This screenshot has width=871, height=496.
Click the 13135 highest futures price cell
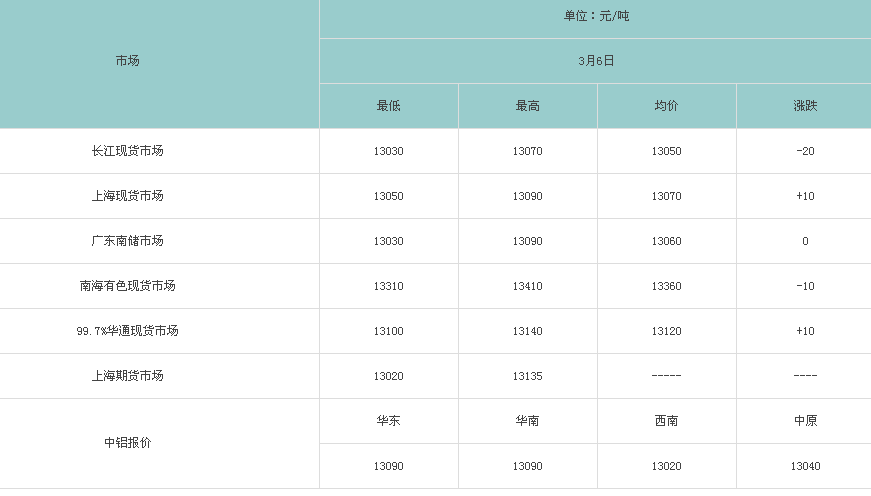coord(527,376)
